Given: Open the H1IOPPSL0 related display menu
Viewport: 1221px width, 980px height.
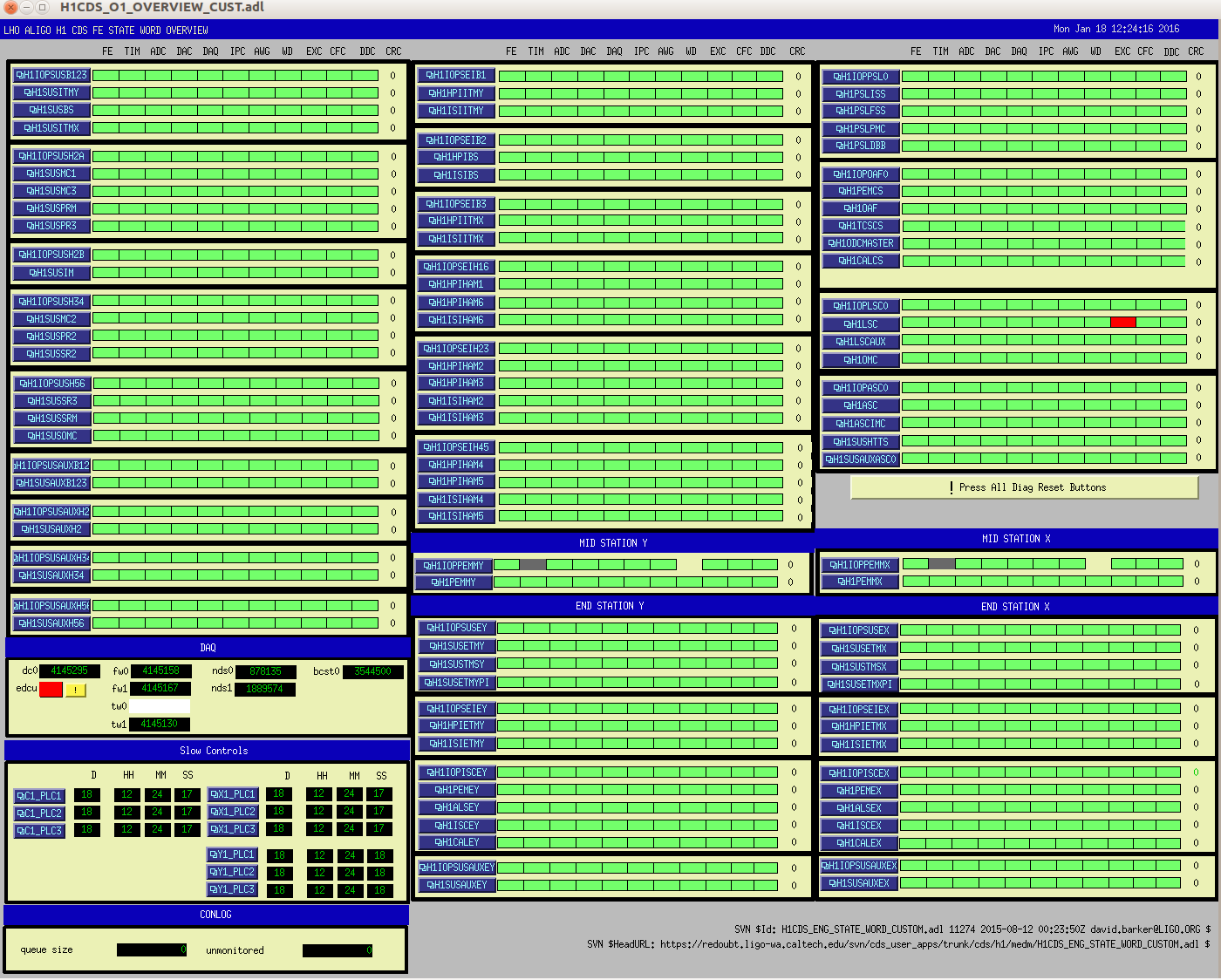Looking at the screenshot, I should 860,77.
